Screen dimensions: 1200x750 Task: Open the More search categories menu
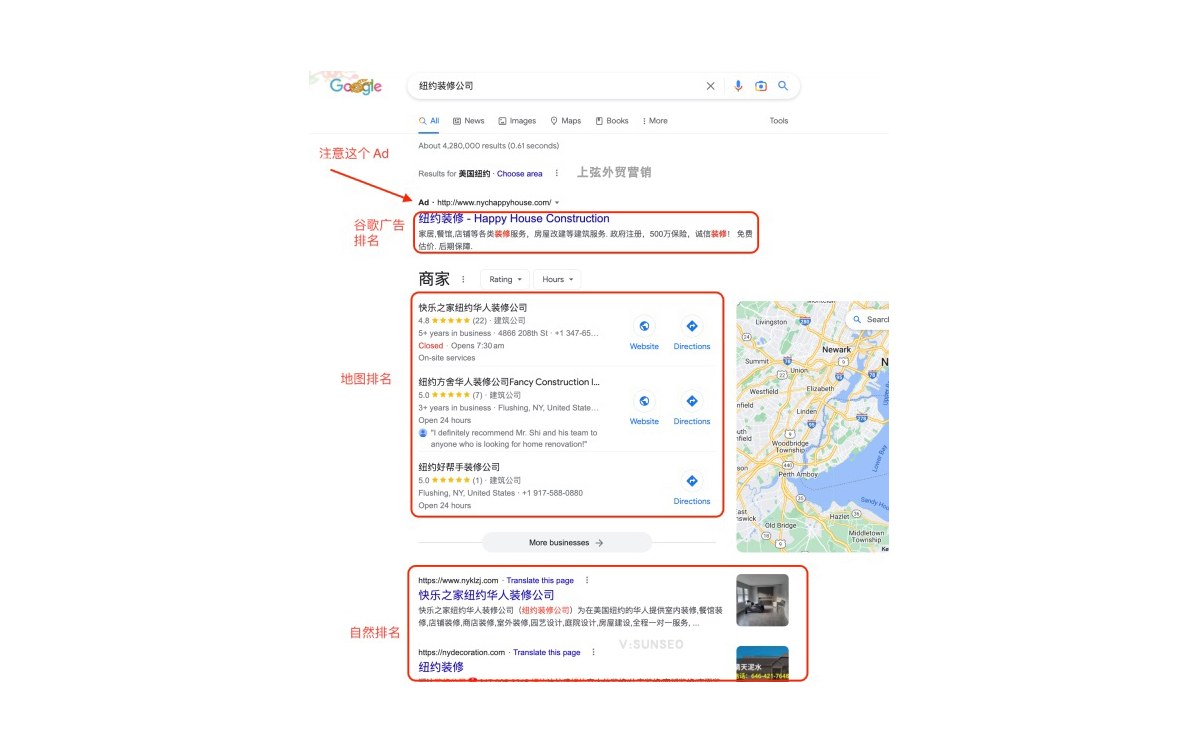point(655,121)
